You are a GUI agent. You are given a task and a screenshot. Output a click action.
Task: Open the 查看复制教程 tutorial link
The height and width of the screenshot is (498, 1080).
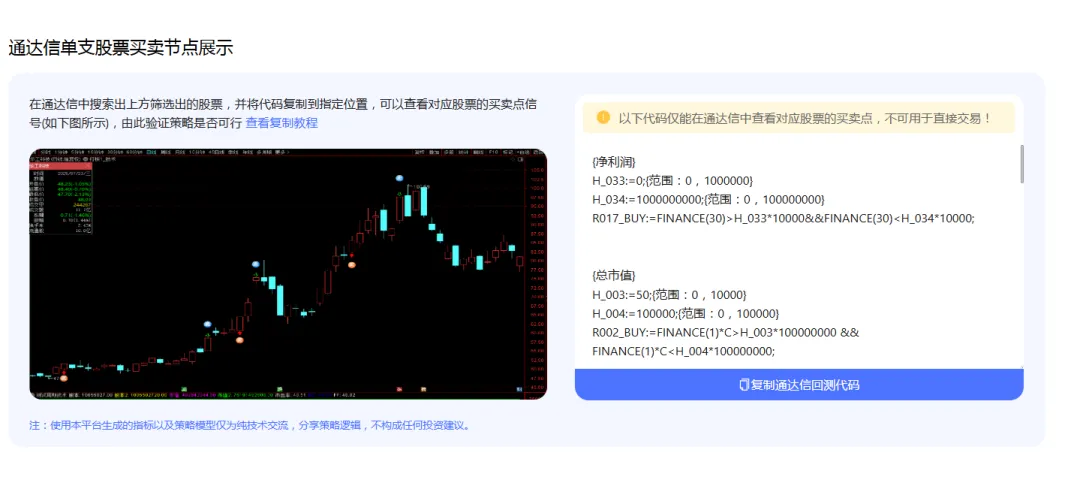click(282, 123)
